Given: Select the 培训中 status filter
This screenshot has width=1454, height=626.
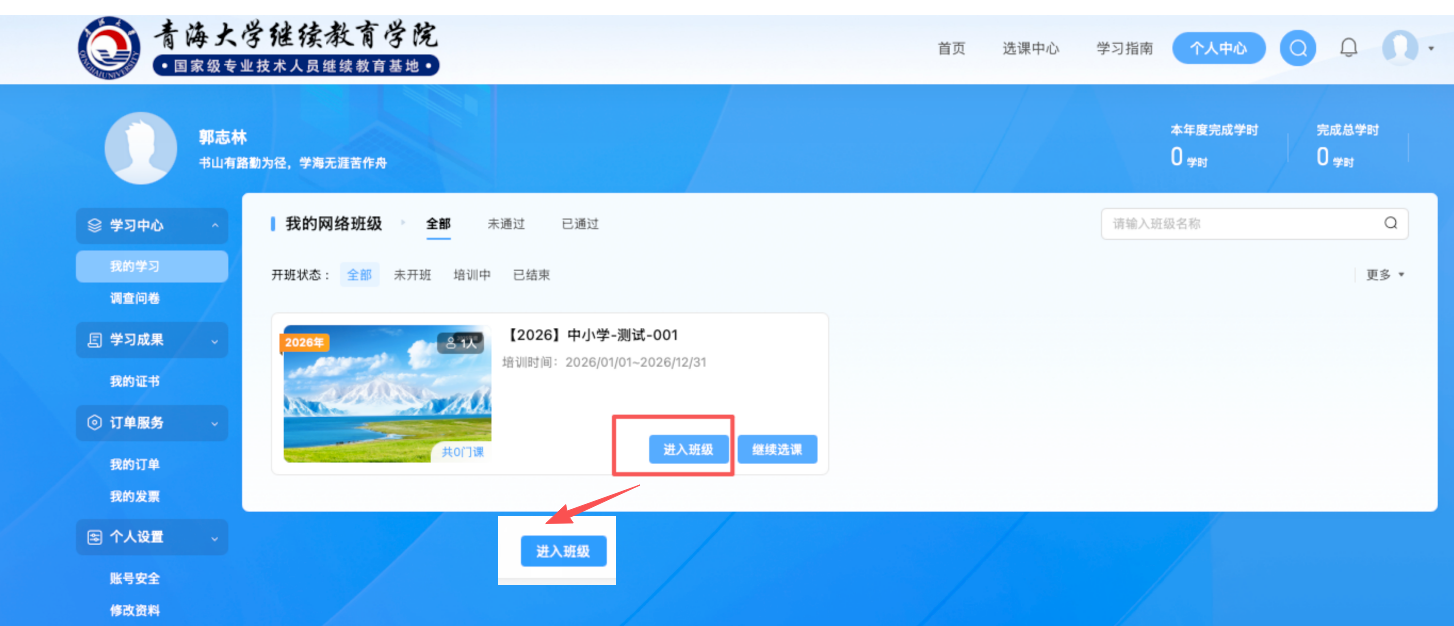Looking at the screenshot, I should pos(472,275).
